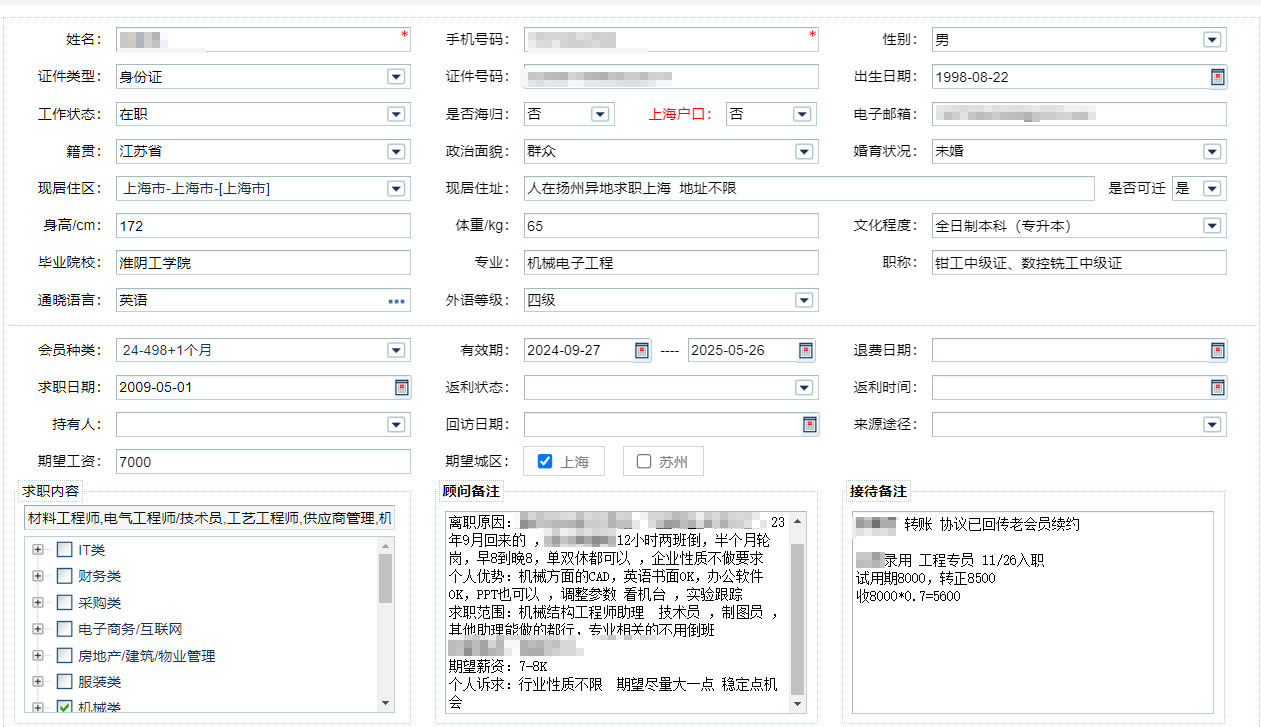Open the 是否可迁 dropdown

coord(1212,189)
